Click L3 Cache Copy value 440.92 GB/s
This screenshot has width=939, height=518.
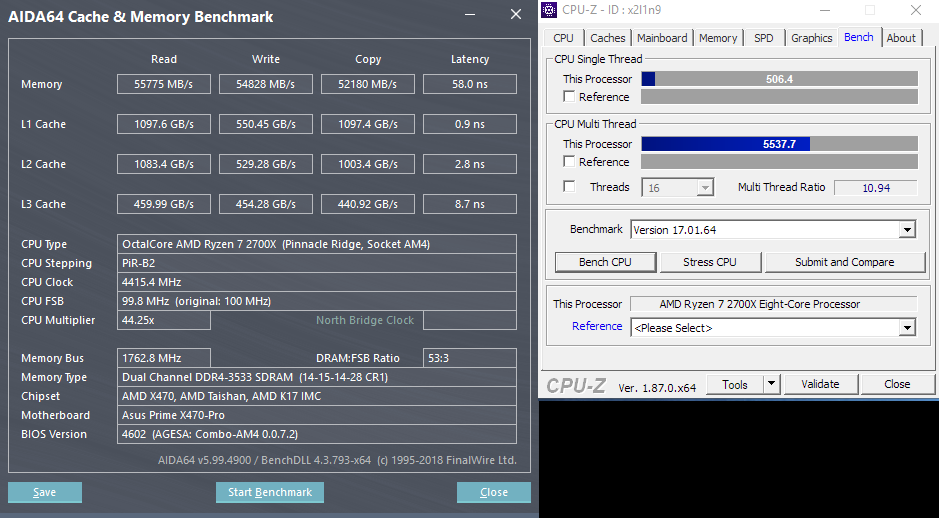click(368, 204)
